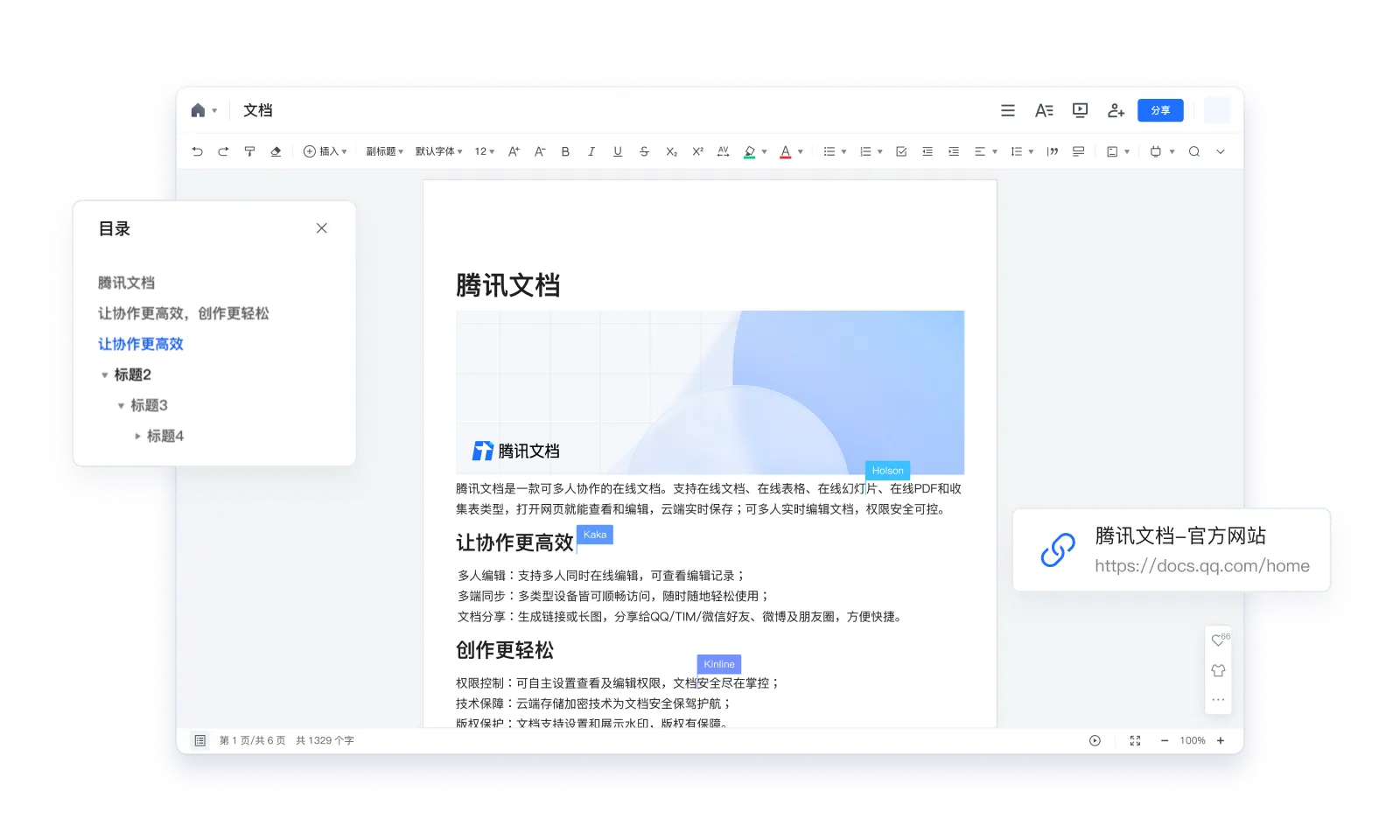
Task: Expand the 标题4 outline node
Action: [137, 436]
